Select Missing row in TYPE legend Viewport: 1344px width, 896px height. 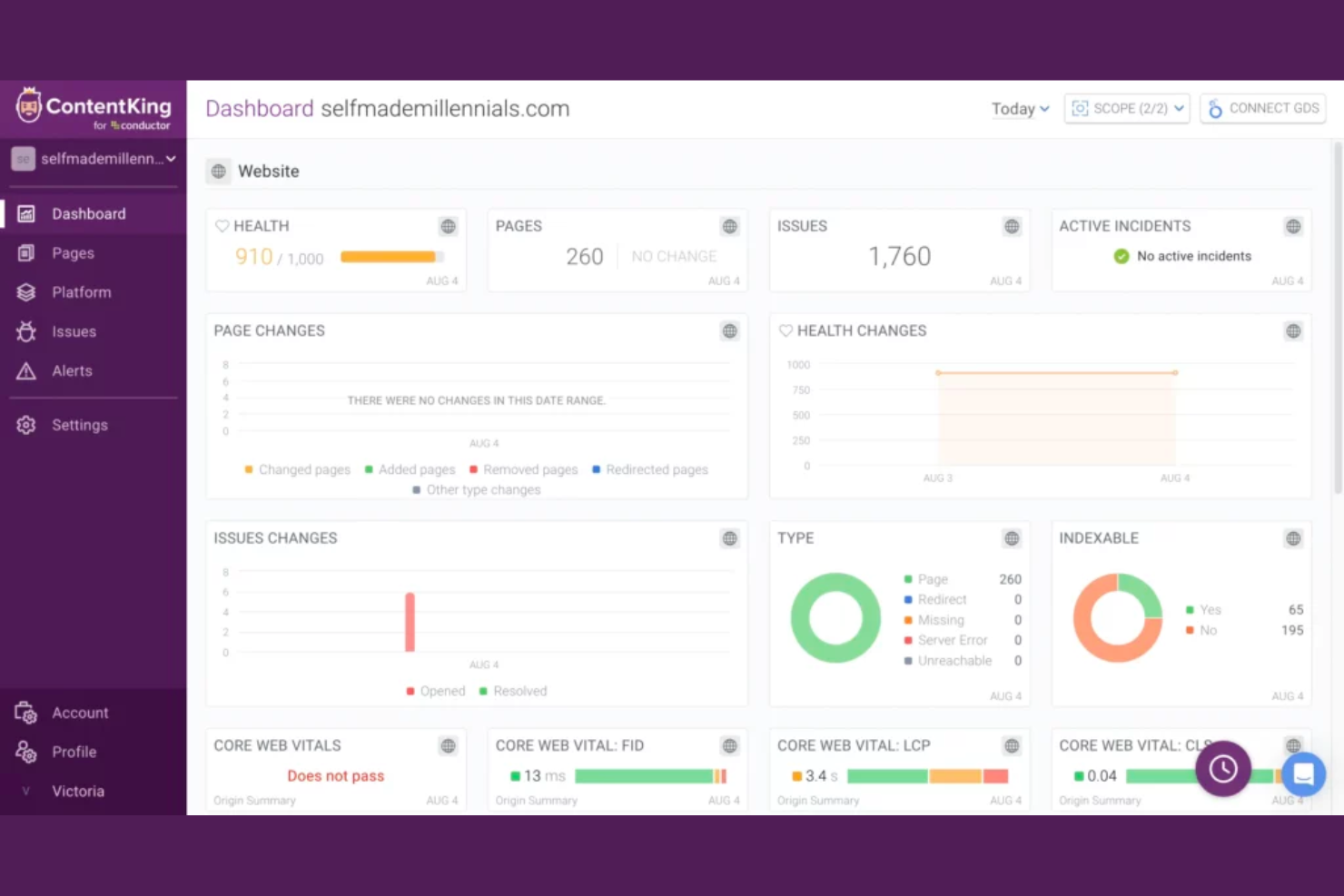click(963, 620)
